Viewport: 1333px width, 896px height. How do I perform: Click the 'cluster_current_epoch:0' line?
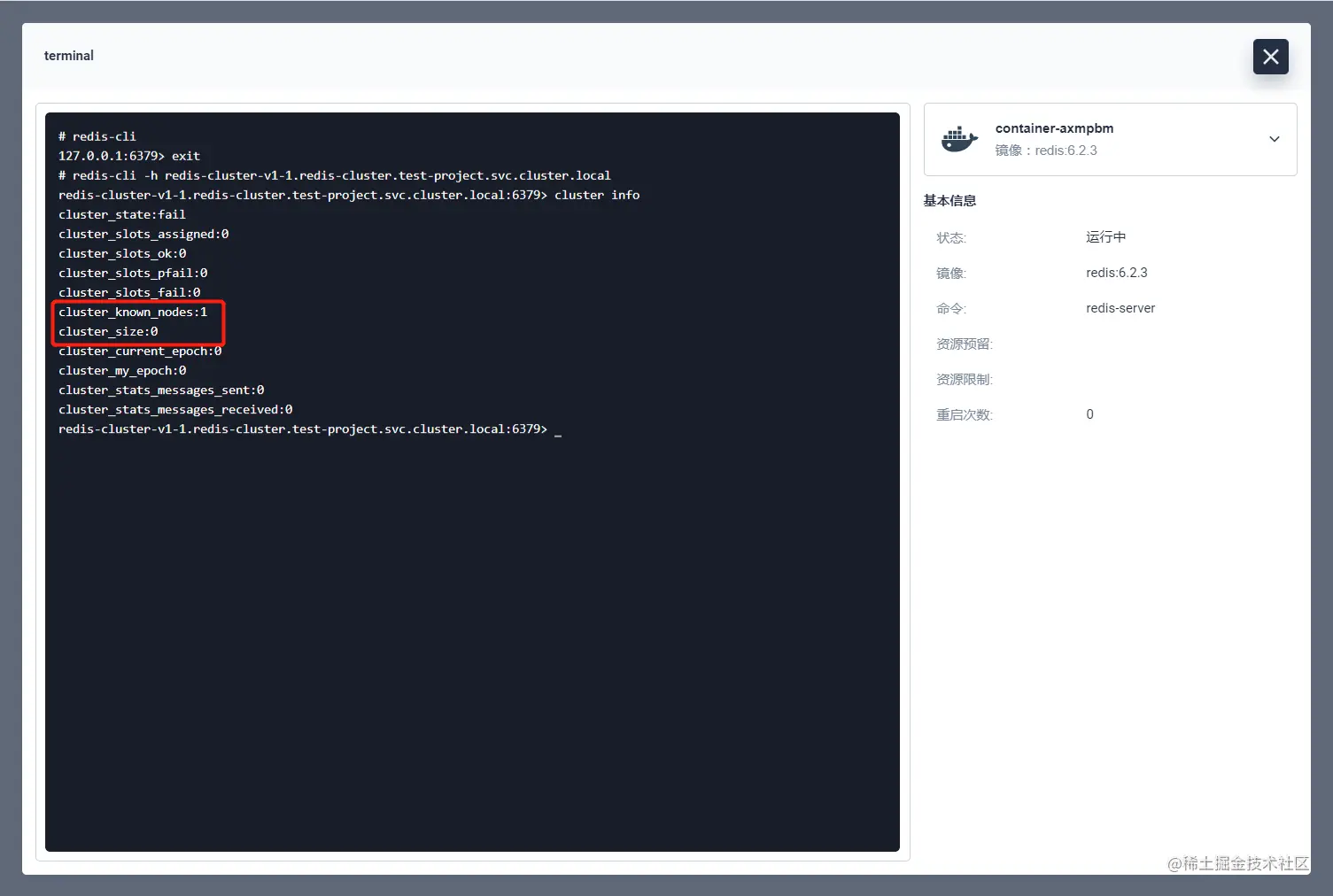[140, 351]
